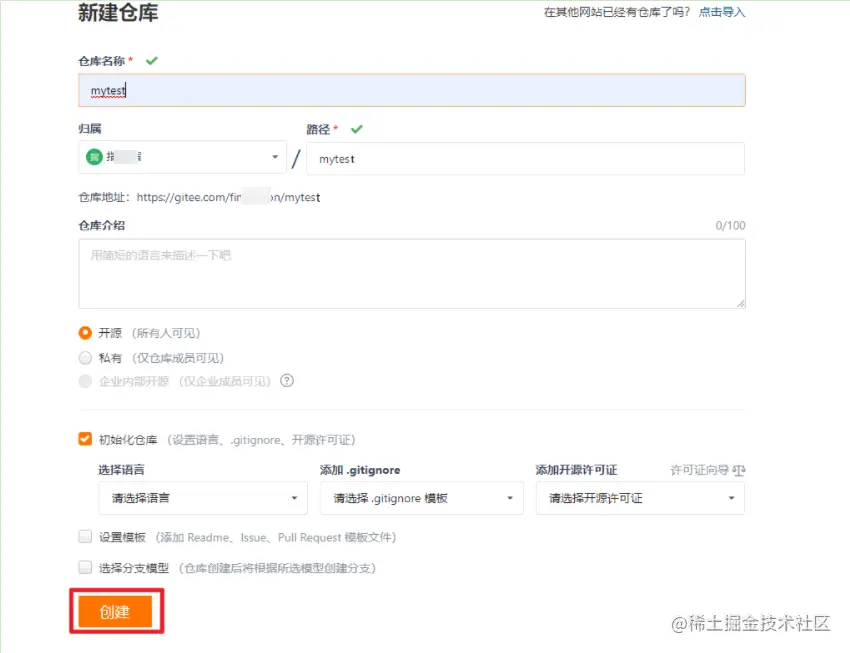Image resolution: width=850 pixels, height=653 pixels.
Task: Click the 新建仓库 heading
Action: pyautogui.click(x=118, y=12)
